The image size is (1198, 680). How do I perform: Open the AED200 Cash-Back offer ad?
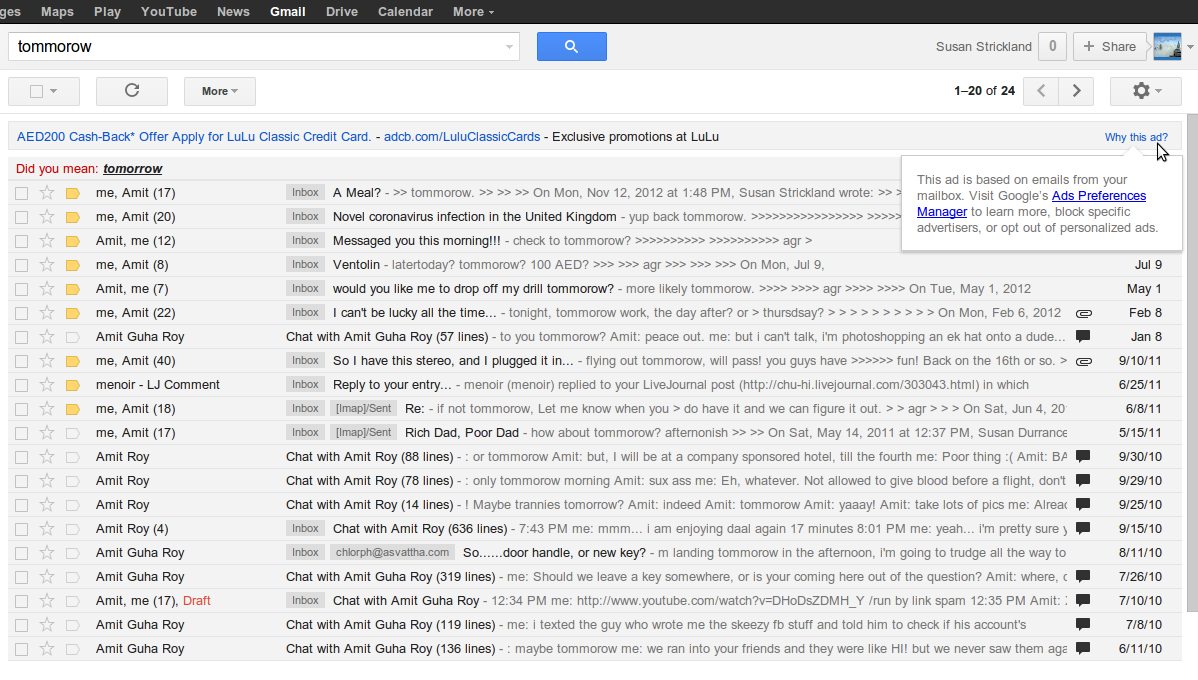click(194, 137)
